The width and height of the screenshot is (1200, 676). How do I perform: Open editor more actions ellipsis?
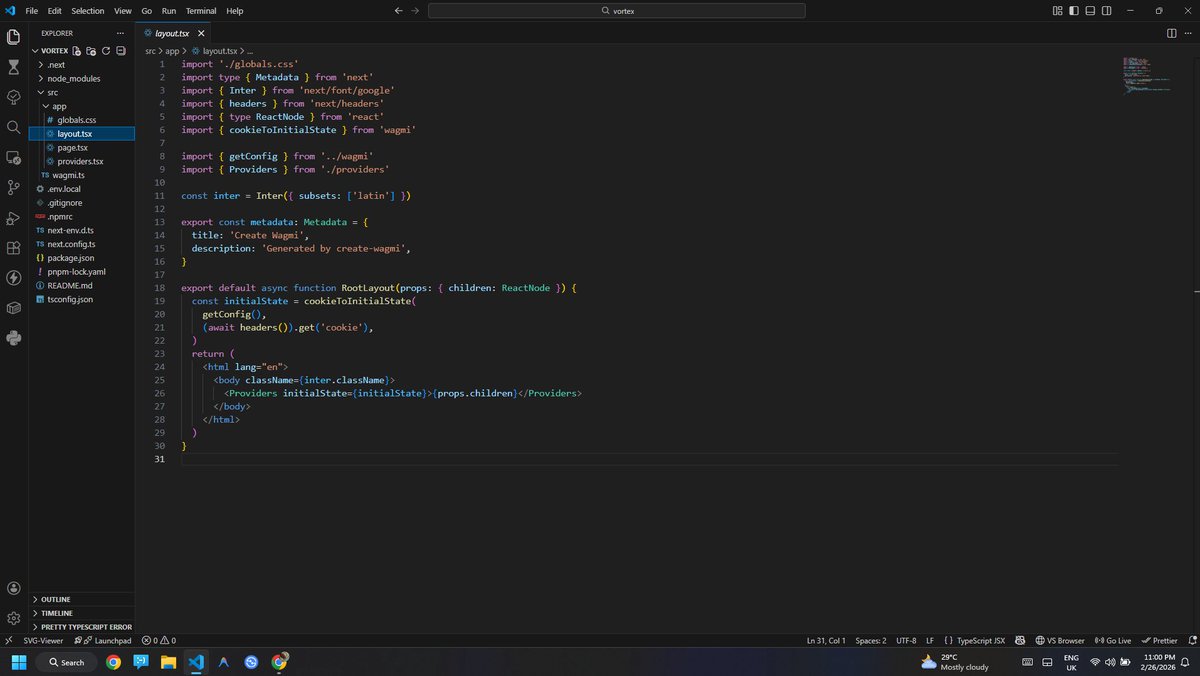click(x=1187, y=33)
